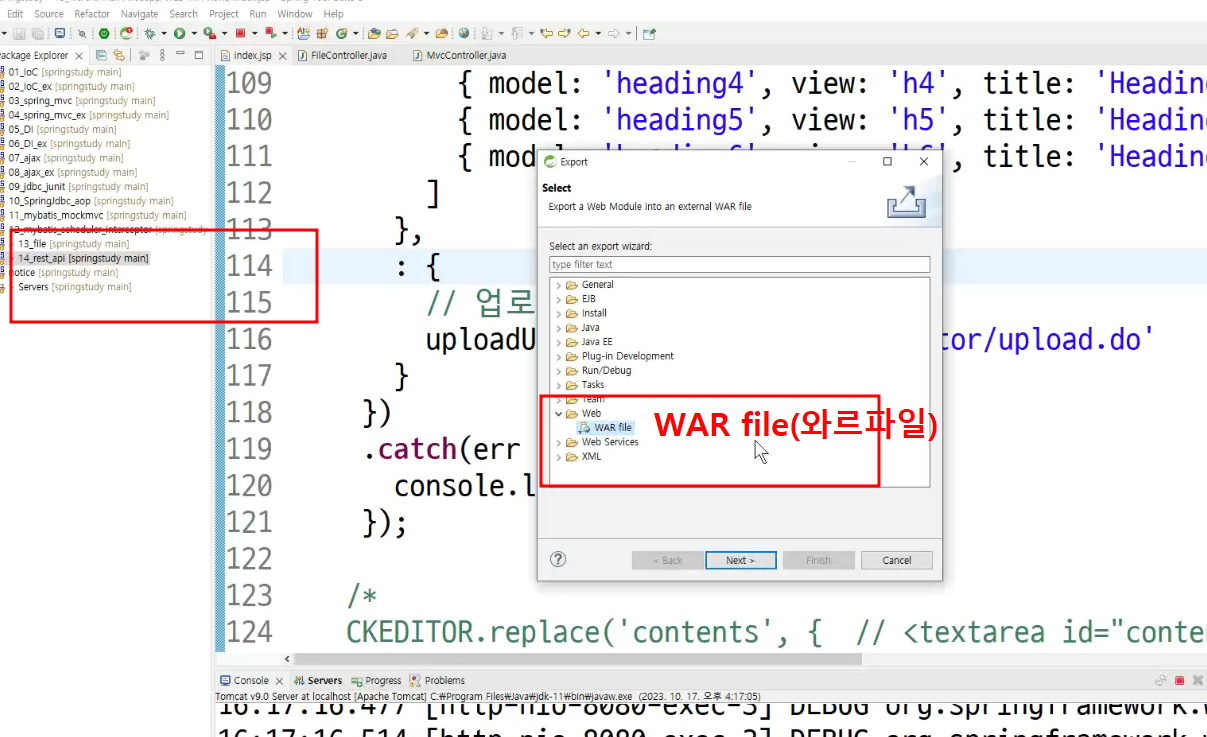Click the red Stop square toolbar icon
The image size is (1207, 737).
[240, 33]
